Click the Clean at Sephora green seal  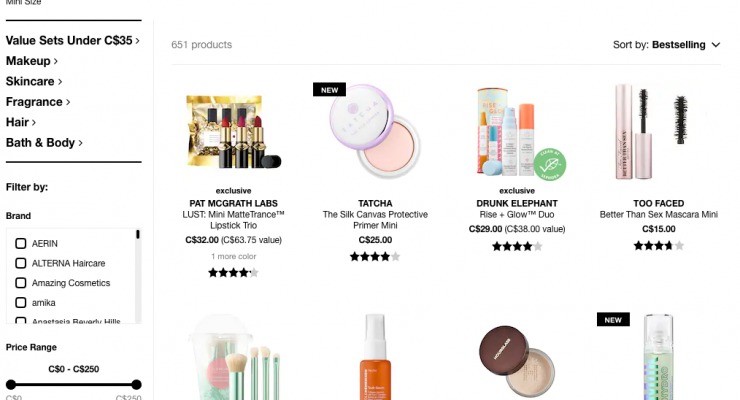[x=550, y=164]
